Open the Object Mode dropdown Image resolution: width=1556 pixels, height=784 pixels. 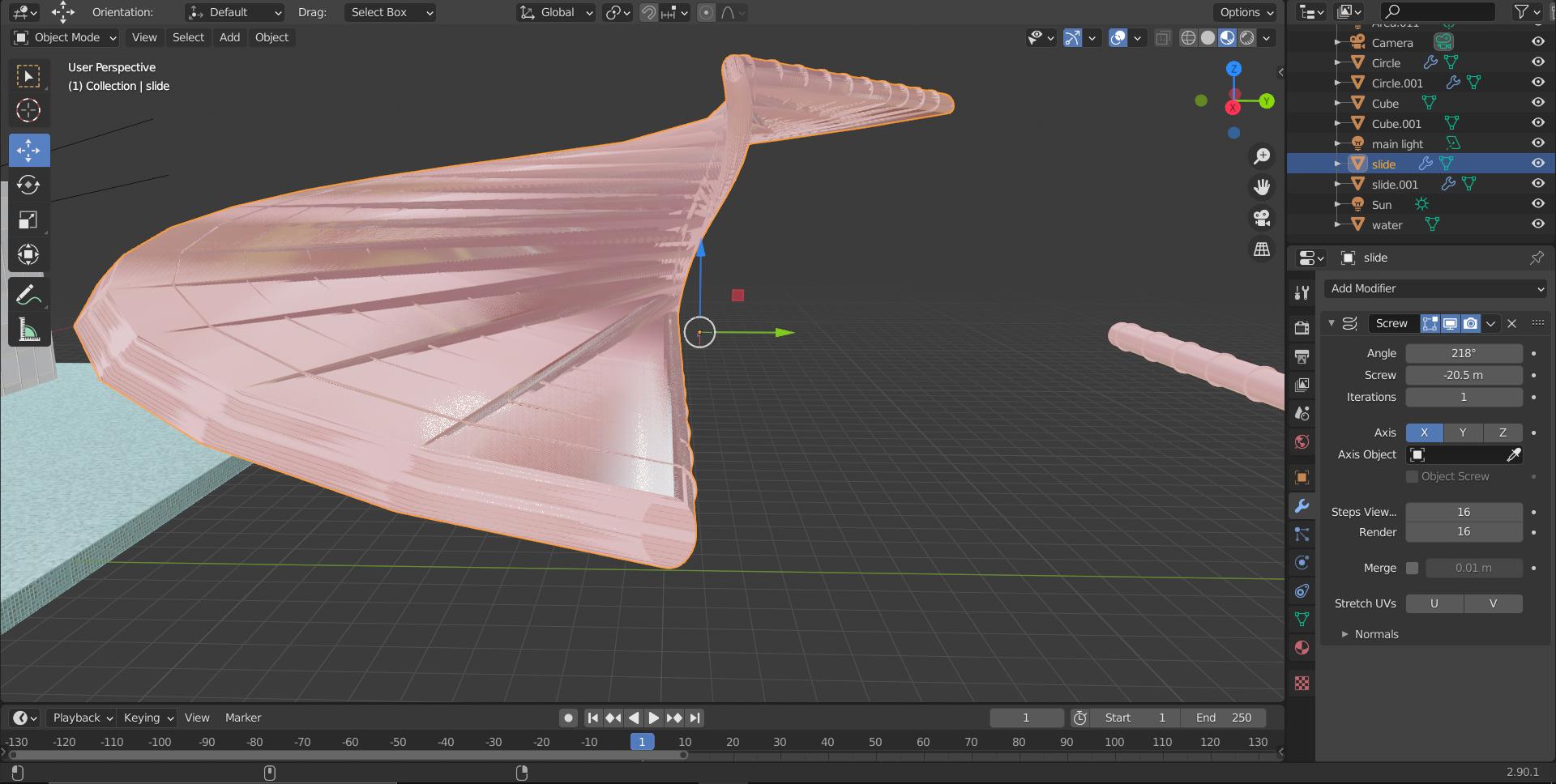pyautogui.click(x=66, y=37)
